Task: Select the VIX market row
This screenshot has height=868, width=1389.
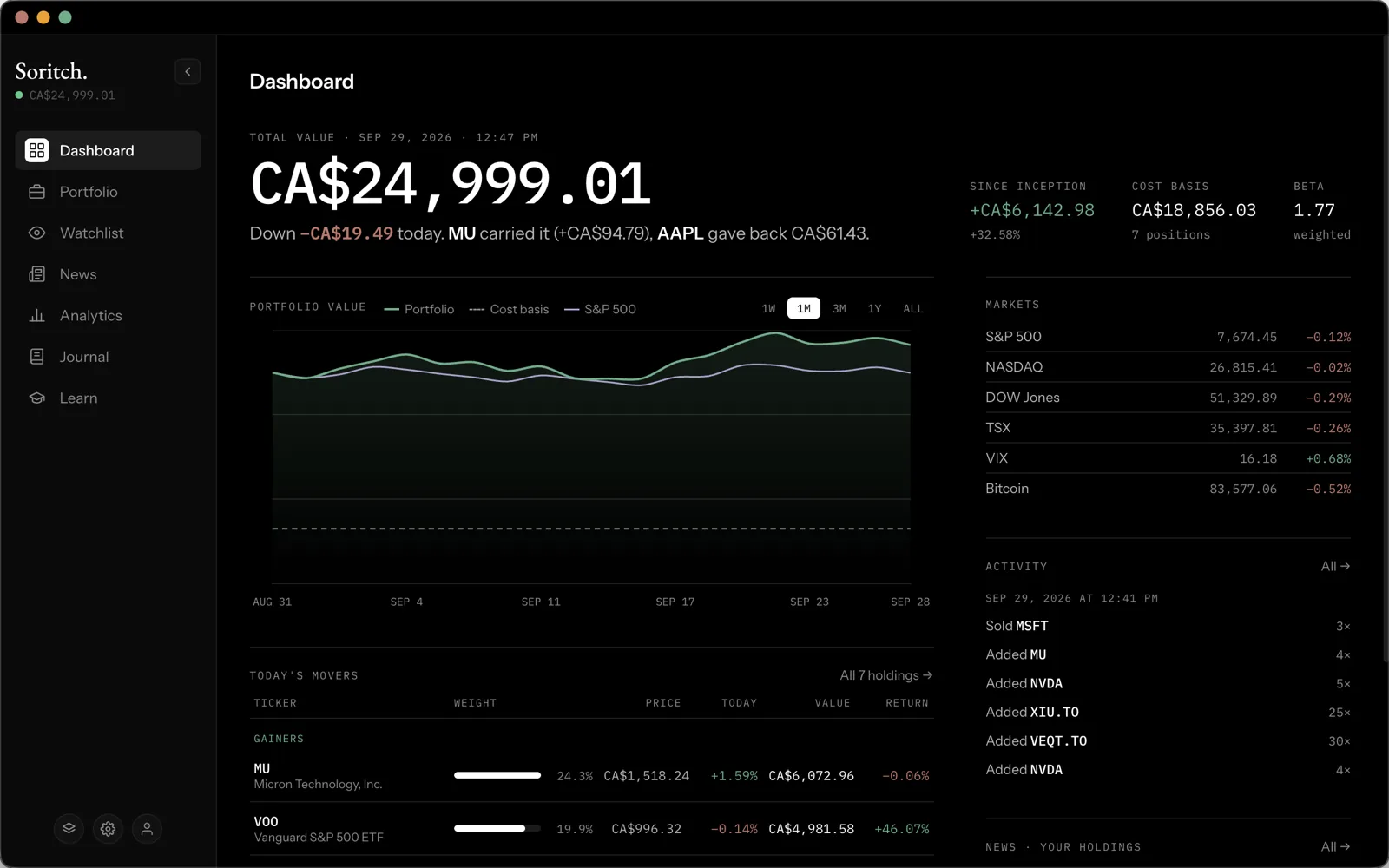Action: pyautogui.click(x=1168, y=458)
